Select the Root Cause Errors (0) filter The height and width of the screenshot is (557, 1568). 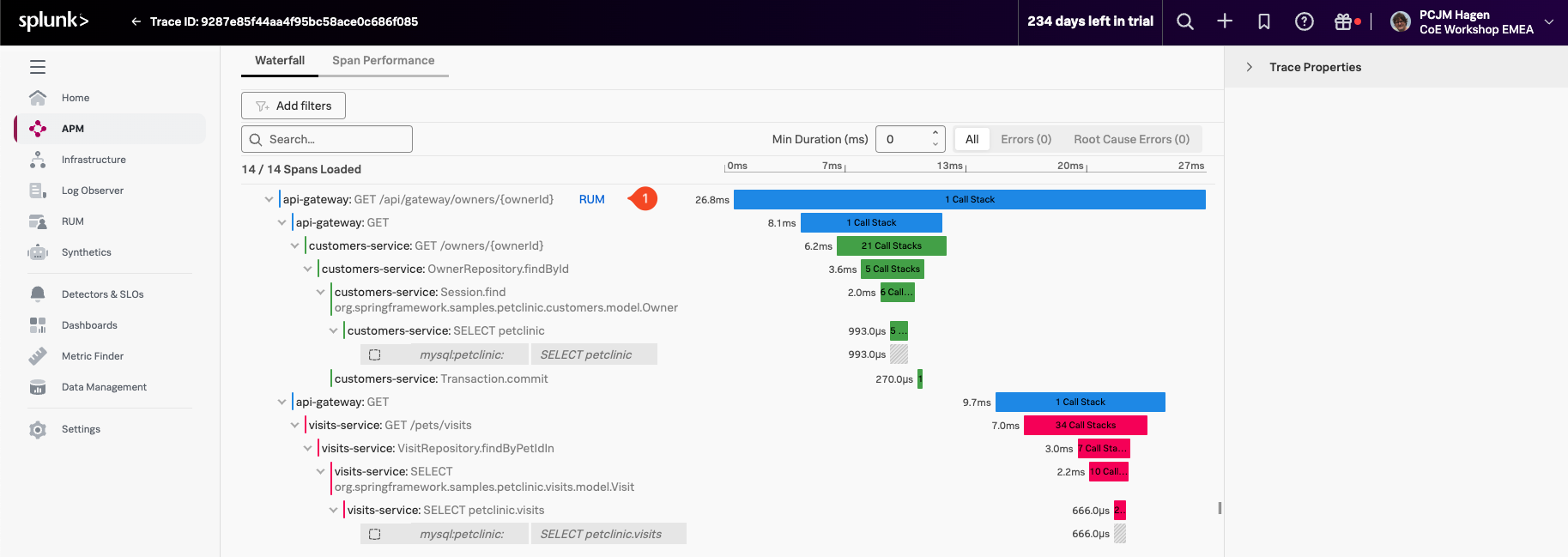(1131, 139)
